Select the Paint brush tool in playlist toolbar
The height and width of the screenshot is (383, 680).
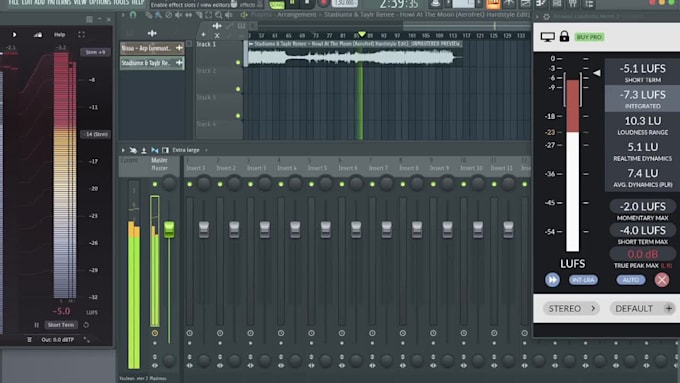pyautogui.click(x=158, y=15)
